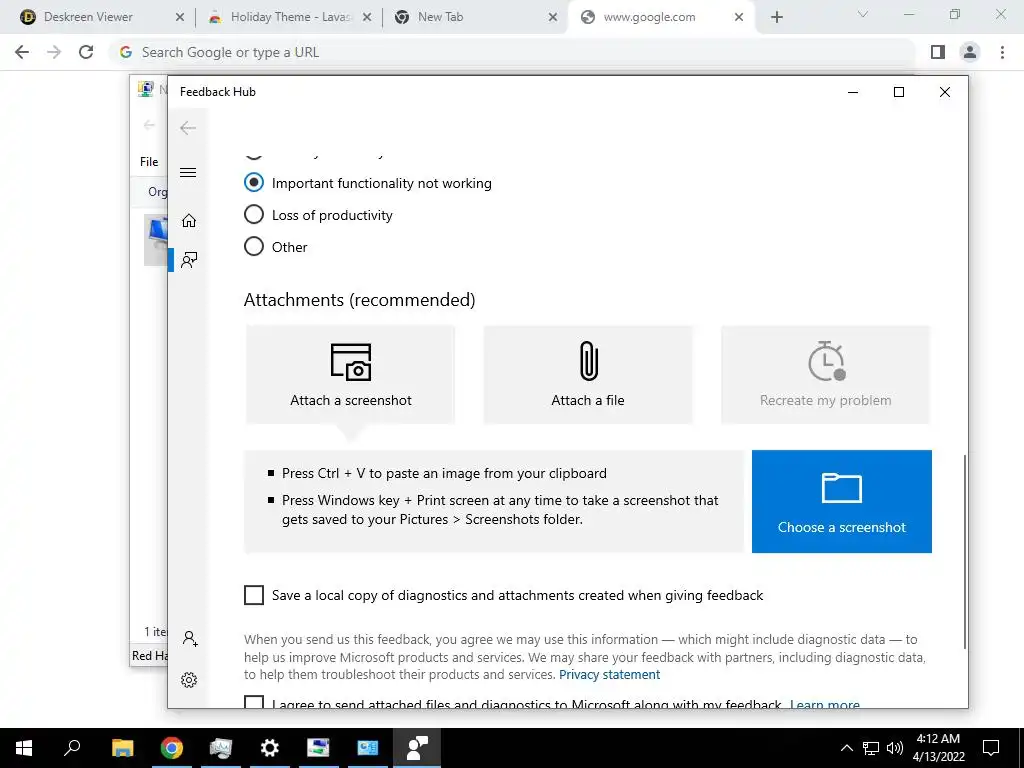Enable Save a local copy checkbox
Viewport: 1024px width, 768px height.
click(254, 595)
